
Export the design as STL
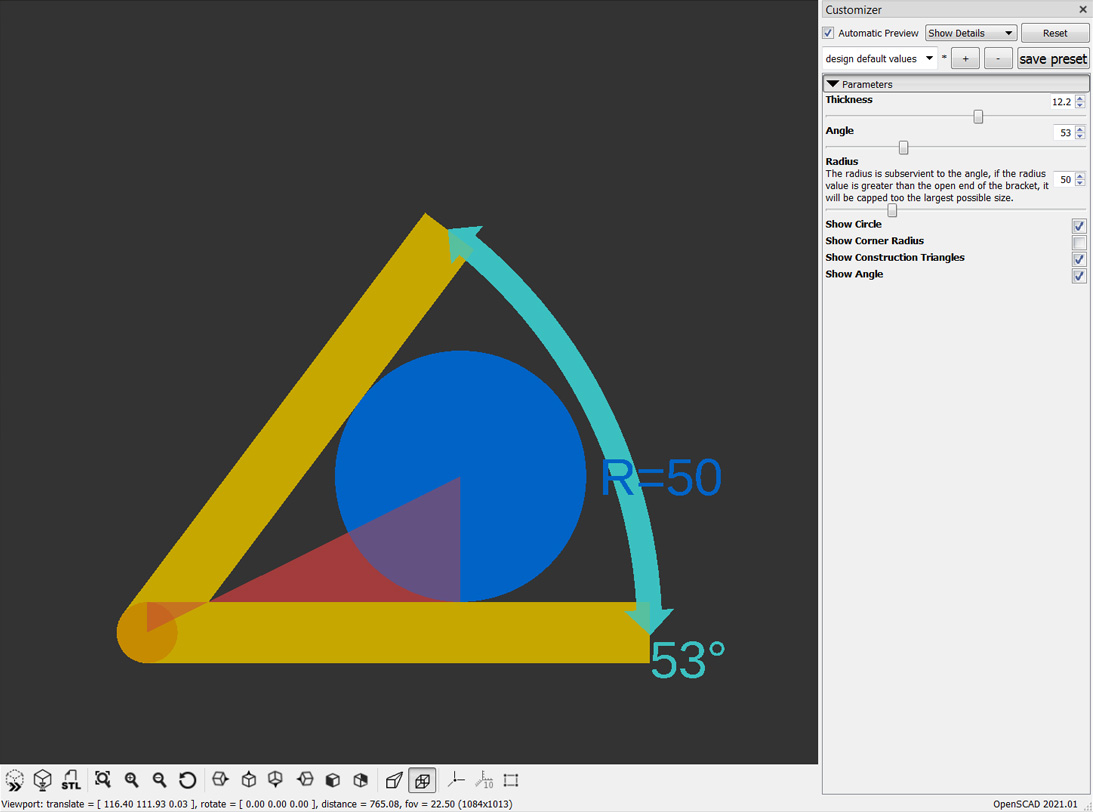(x=71, y=780)
